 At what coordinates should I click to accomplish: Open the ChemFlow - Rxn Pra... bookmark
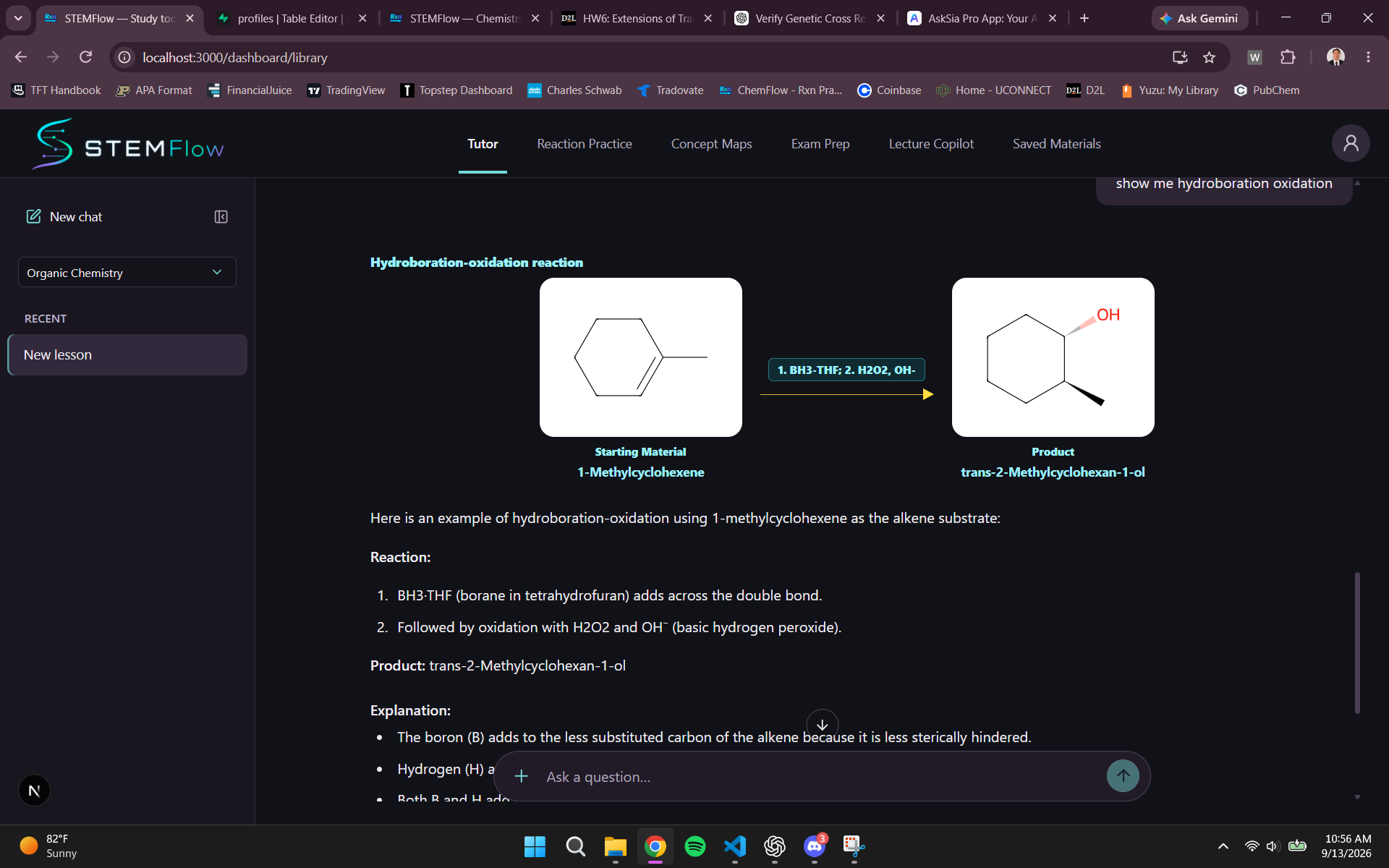coord(781,90)
